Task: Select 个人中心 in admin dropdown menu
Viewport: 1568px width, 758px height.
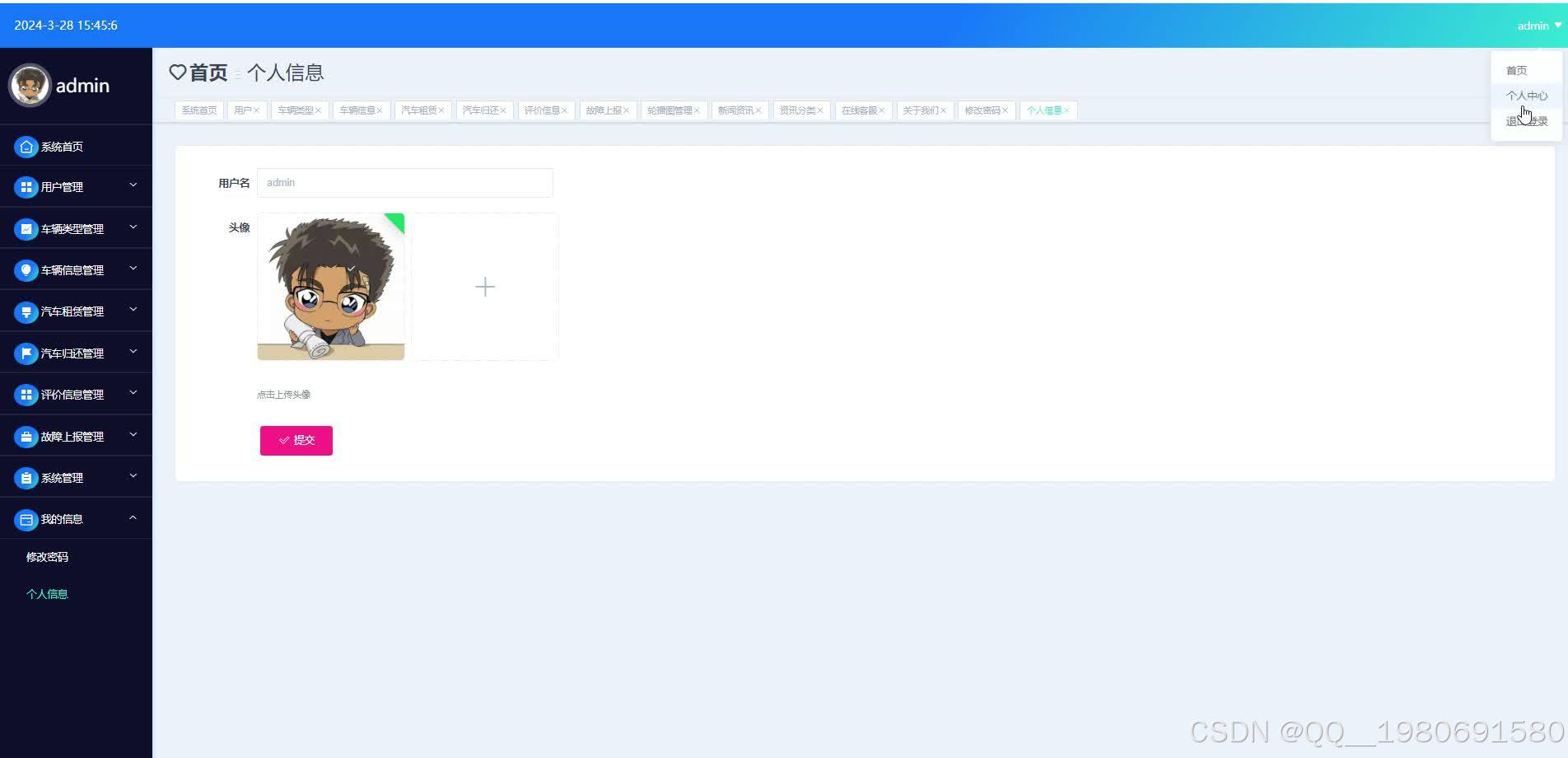Action: [x=1527, y=96]
